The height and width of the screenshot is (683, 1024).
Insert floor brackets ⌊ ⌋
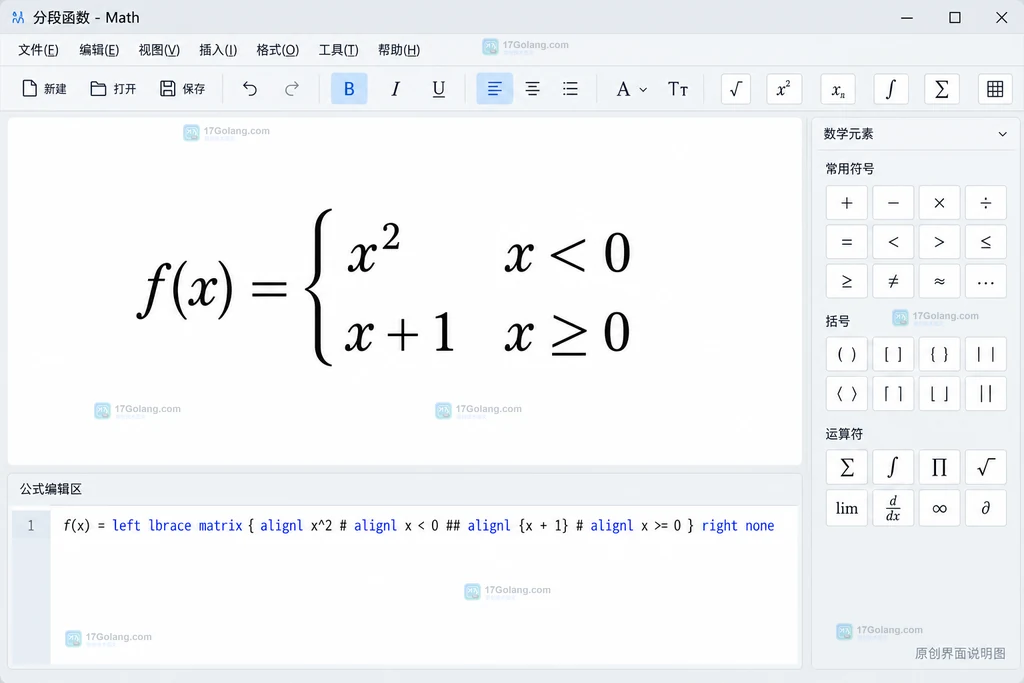(940, 394)
